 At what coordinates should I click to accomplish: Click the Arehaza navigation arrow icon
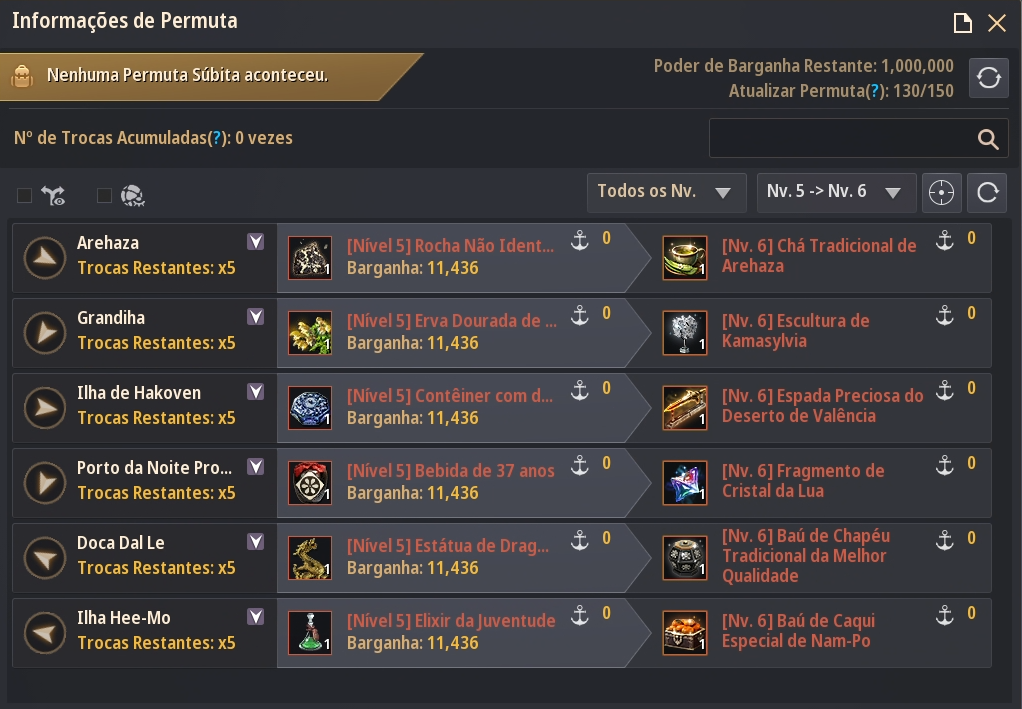pos(44,257)
